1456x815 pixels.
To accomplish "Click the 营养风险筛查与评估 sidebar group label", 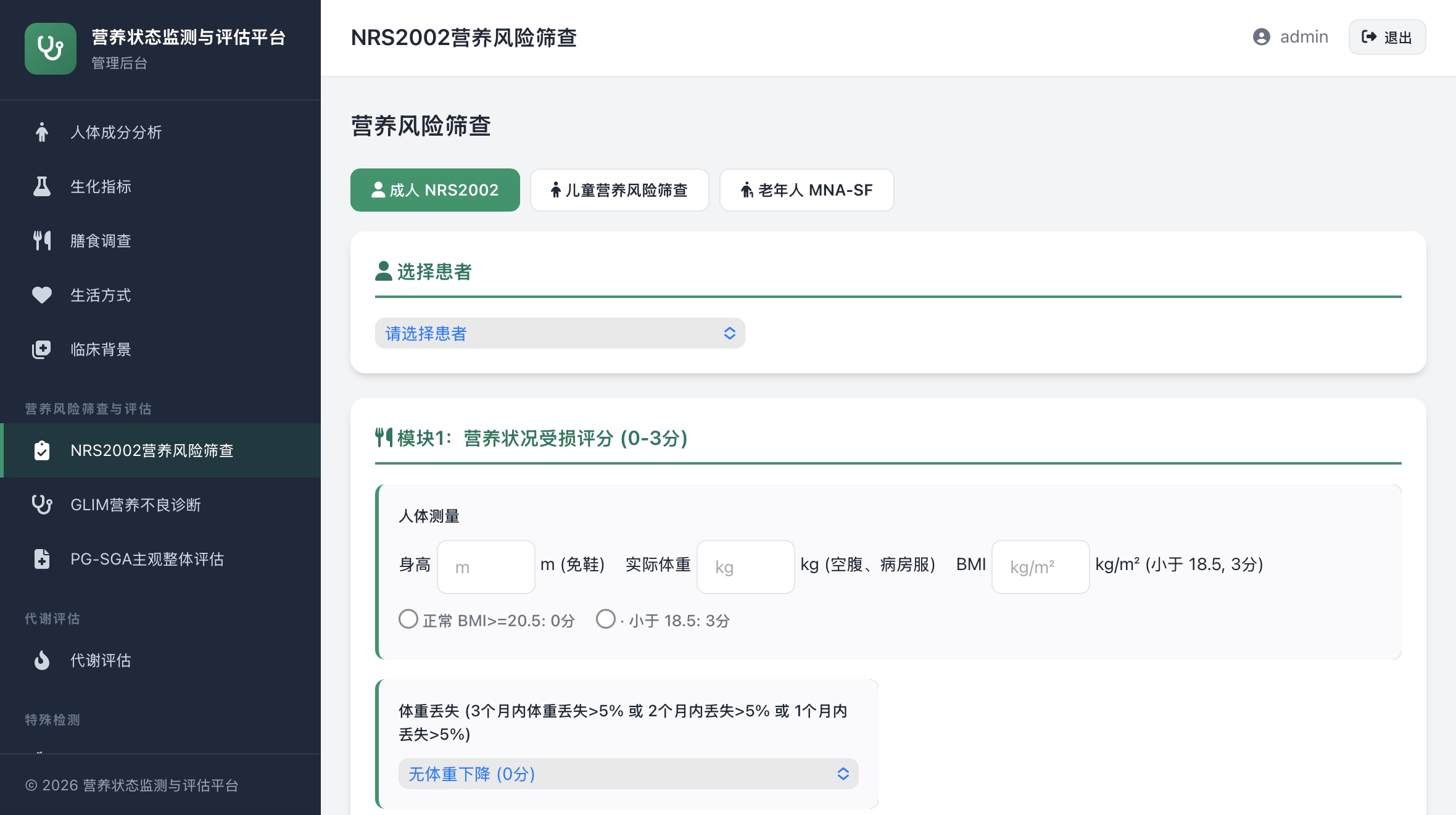I will [88, 408].
